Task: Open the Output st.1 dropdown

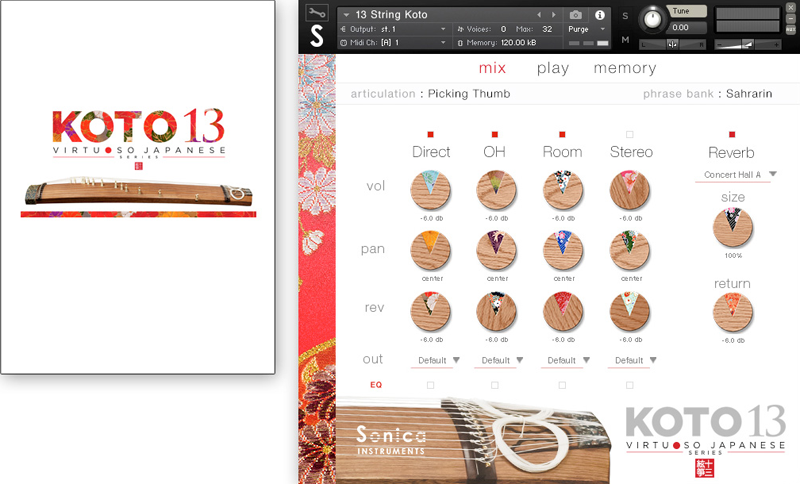Action: tap(443, 29)
